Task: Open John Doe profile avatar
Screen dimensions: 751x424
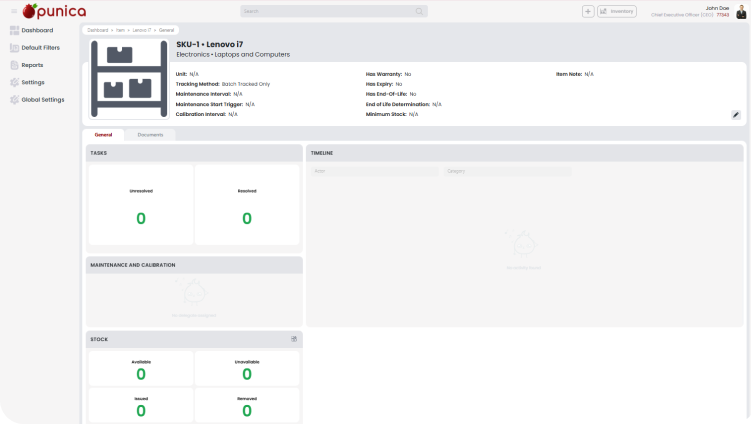Action: click(x=741, y=11)
